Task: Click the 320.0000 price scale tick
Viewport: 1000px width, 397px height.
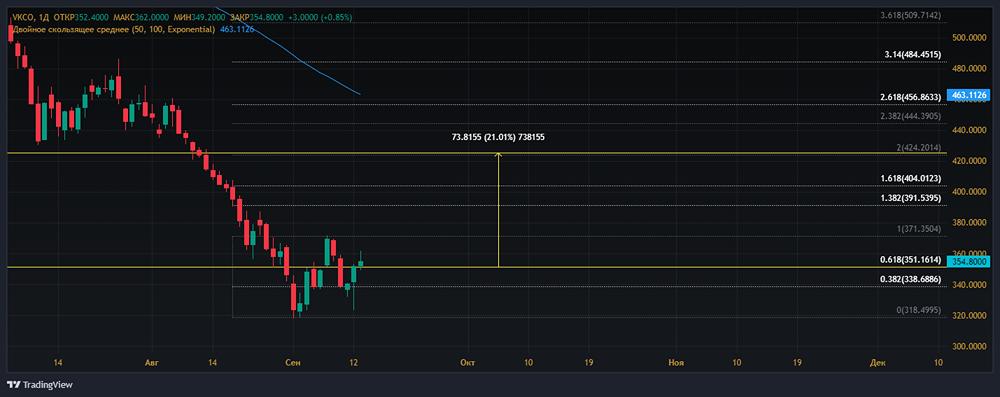Action: tap(969, 315)
